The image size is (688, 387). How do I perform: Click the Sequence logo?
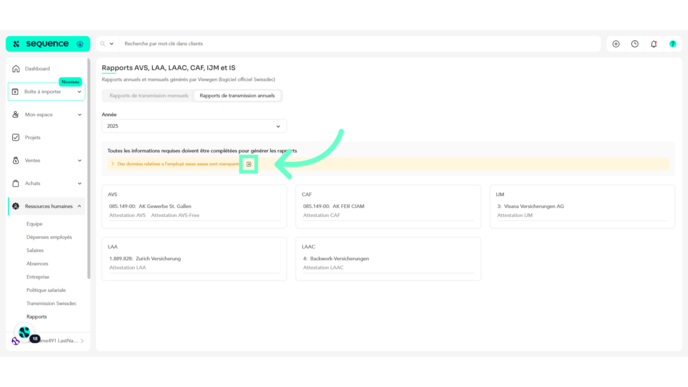pos(48,44)
